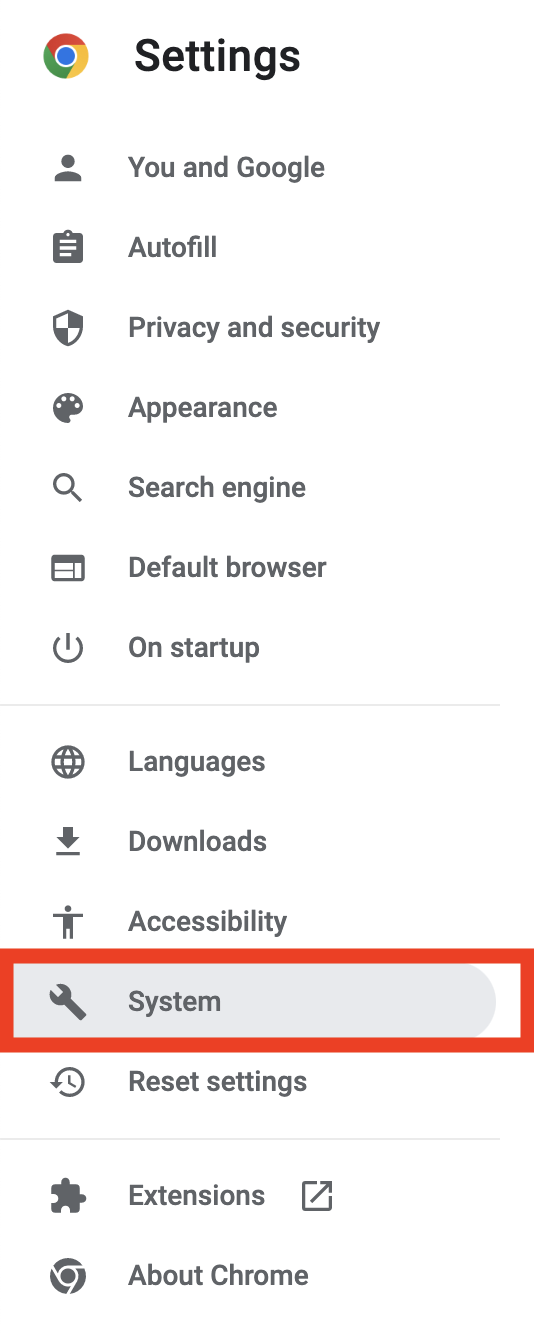Click the Downloads arrow icon
Viewport: 534px width, 1336px height.
click(68, 842)
